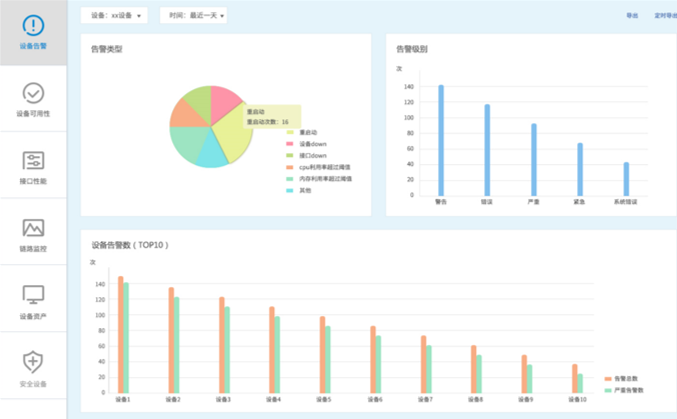Click the yellow 重启动 pie slice
Screen dimensions: 677x419
pos(233,134)
